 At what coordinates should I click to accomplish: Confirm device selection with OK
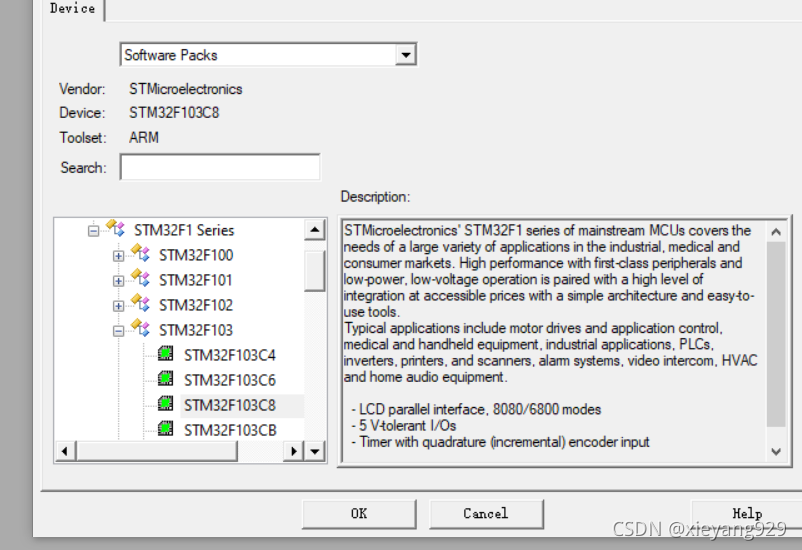pyautogui.click(x=359, y=514)
